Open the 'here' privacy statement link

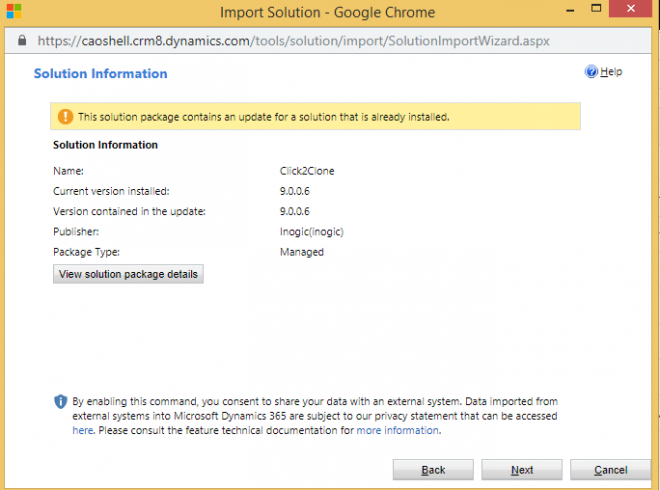pos(83,430)
